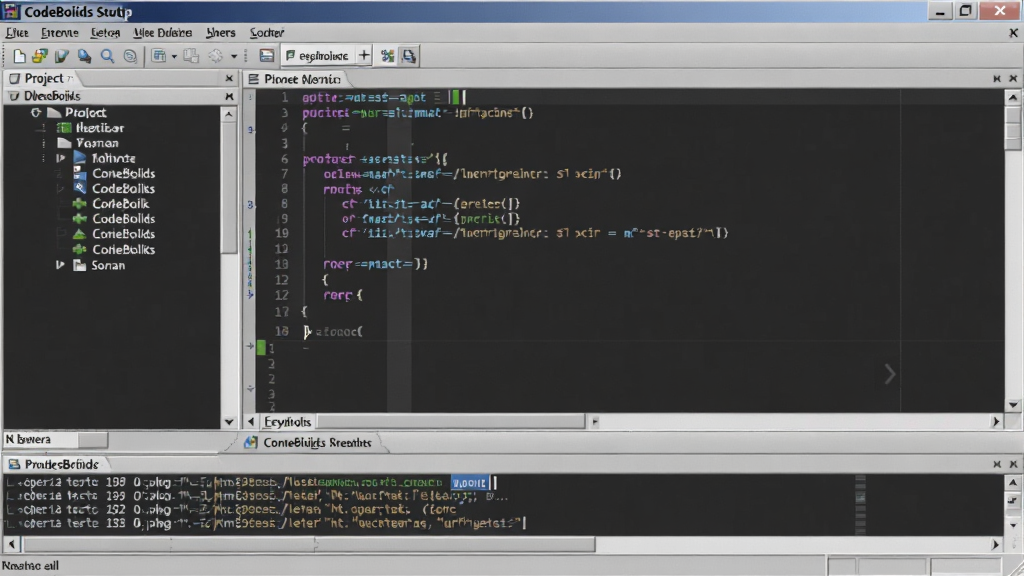Select the Yasman folder item
The width and height of the screenshot is (1024, 576).
click(97, 143)
